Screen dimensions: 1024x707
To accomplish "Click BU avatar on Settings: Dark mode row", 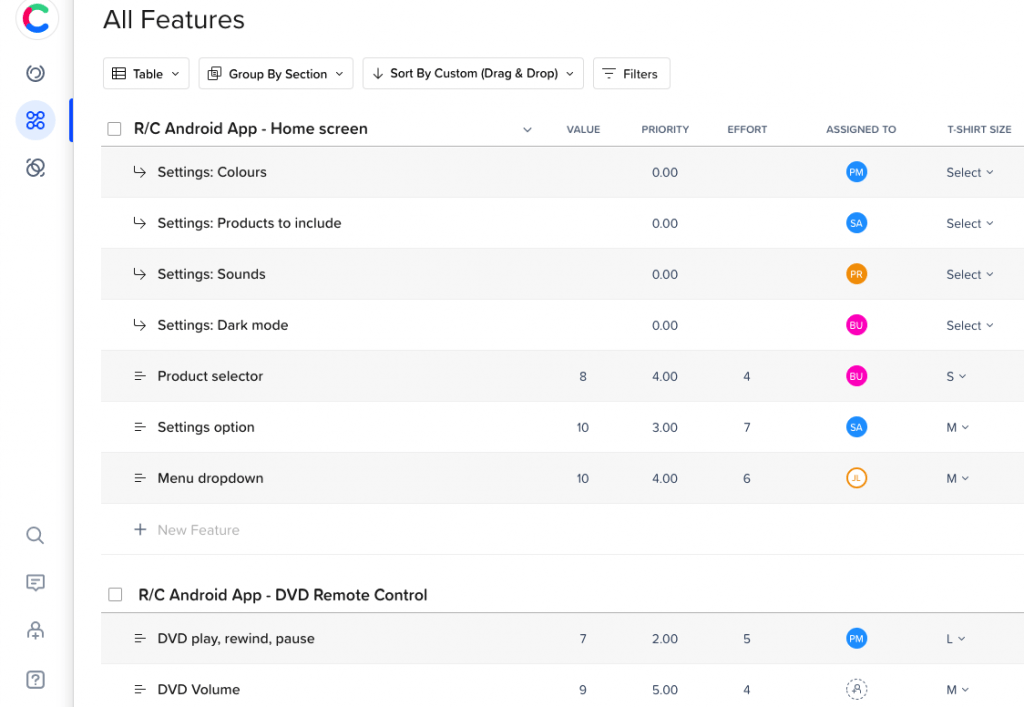I will click(856, 325).
